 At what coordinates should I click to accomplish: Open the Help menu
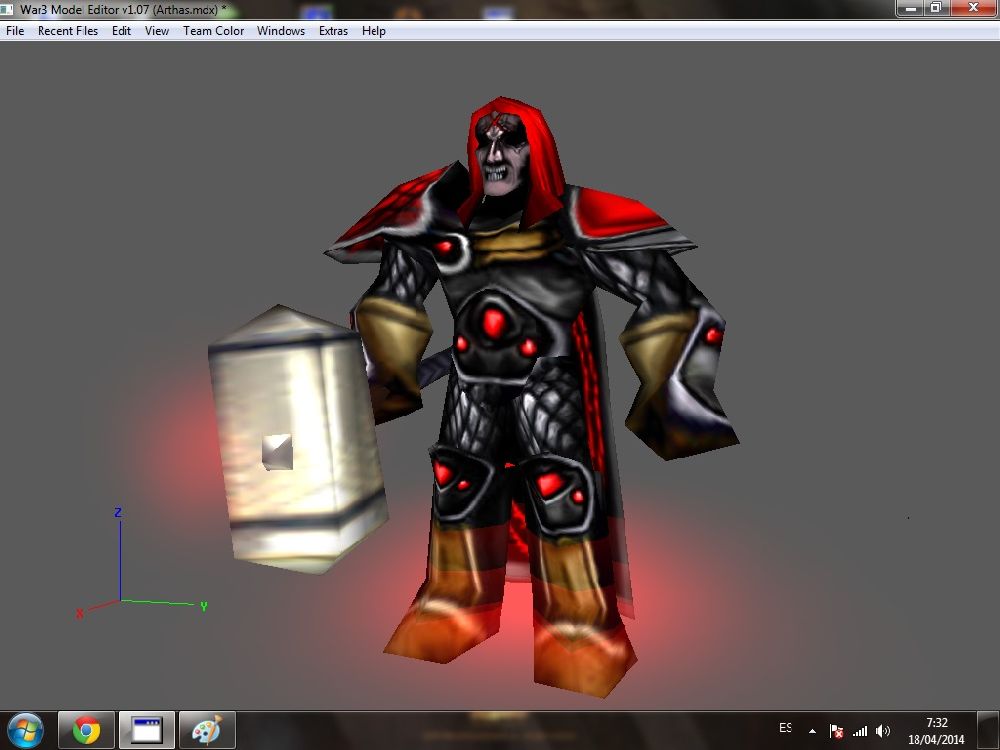coord(373,31)
